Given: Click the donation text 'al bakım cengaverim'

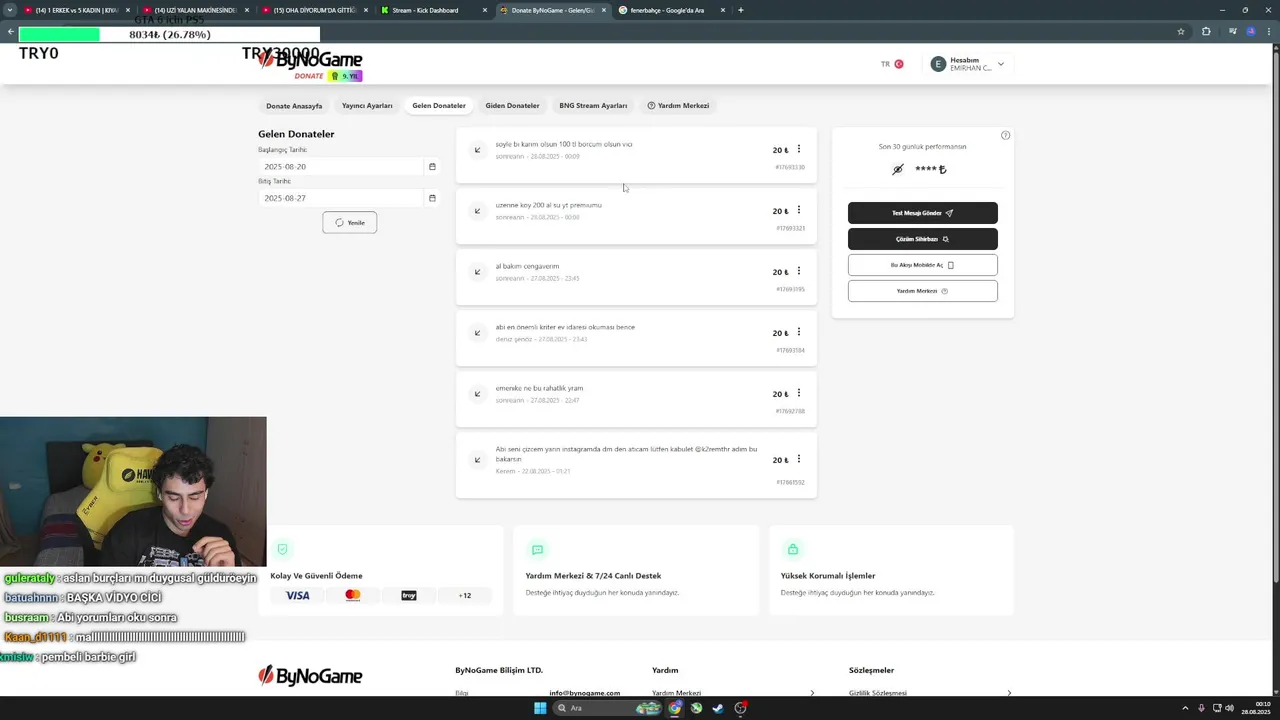Looking at the screenshot, I should click(x=527, y=266).
